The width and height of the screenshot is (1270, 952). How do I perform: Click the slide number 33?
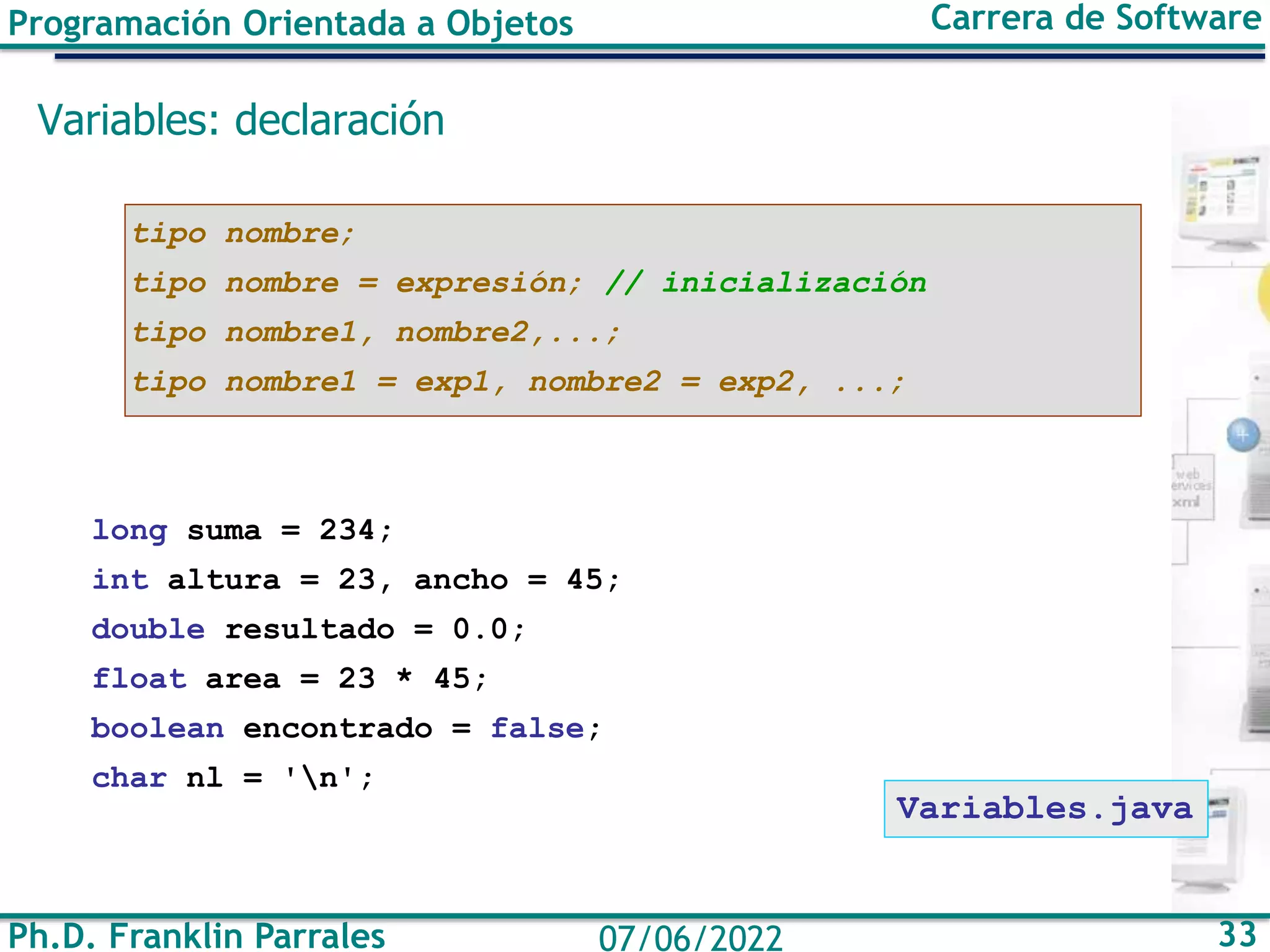pos(1237,934)
